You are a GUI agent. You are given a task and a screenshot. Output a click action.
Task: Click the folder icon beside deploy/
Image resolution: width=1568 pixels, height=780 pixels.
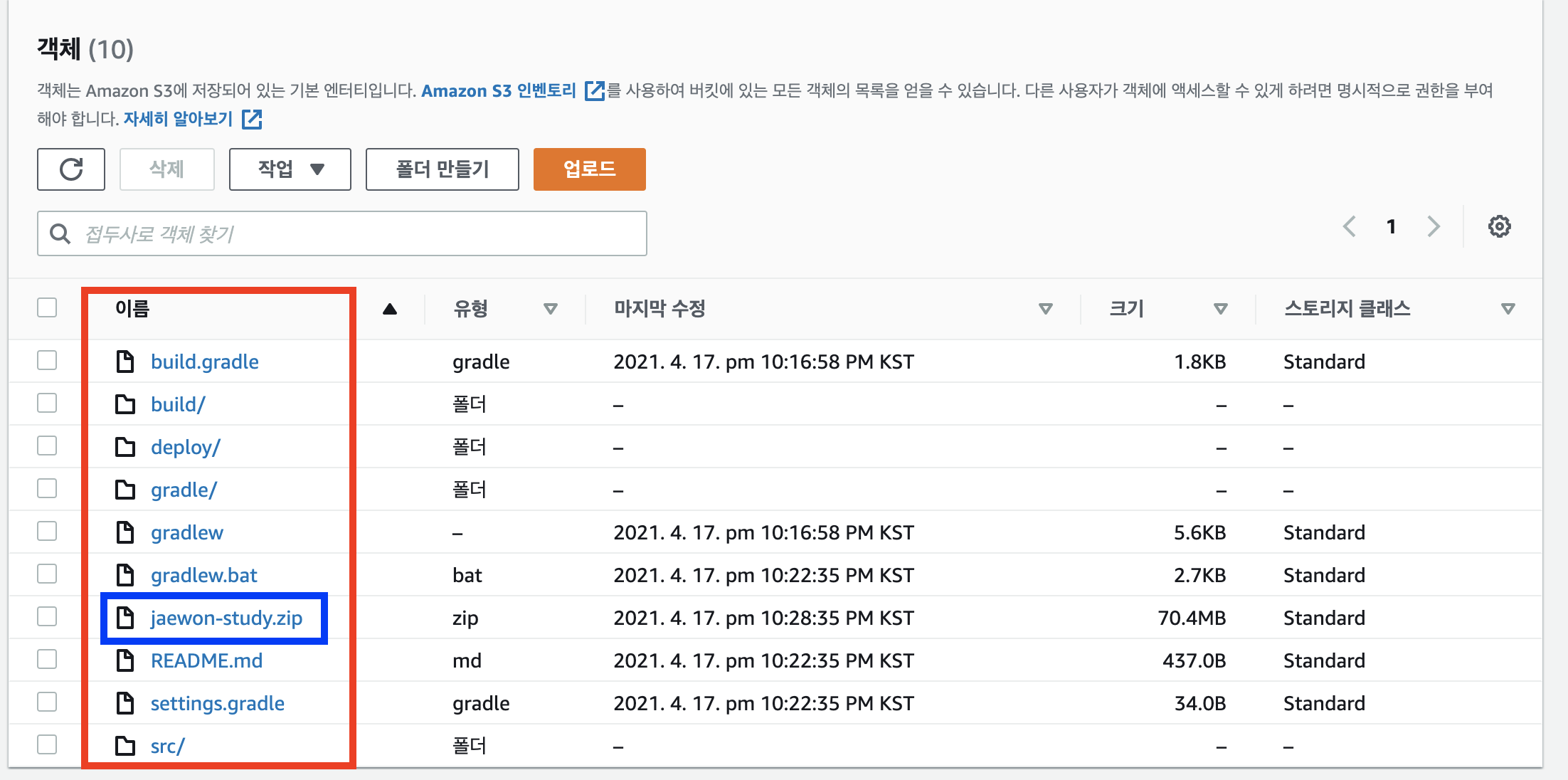(x=125, y=447)
